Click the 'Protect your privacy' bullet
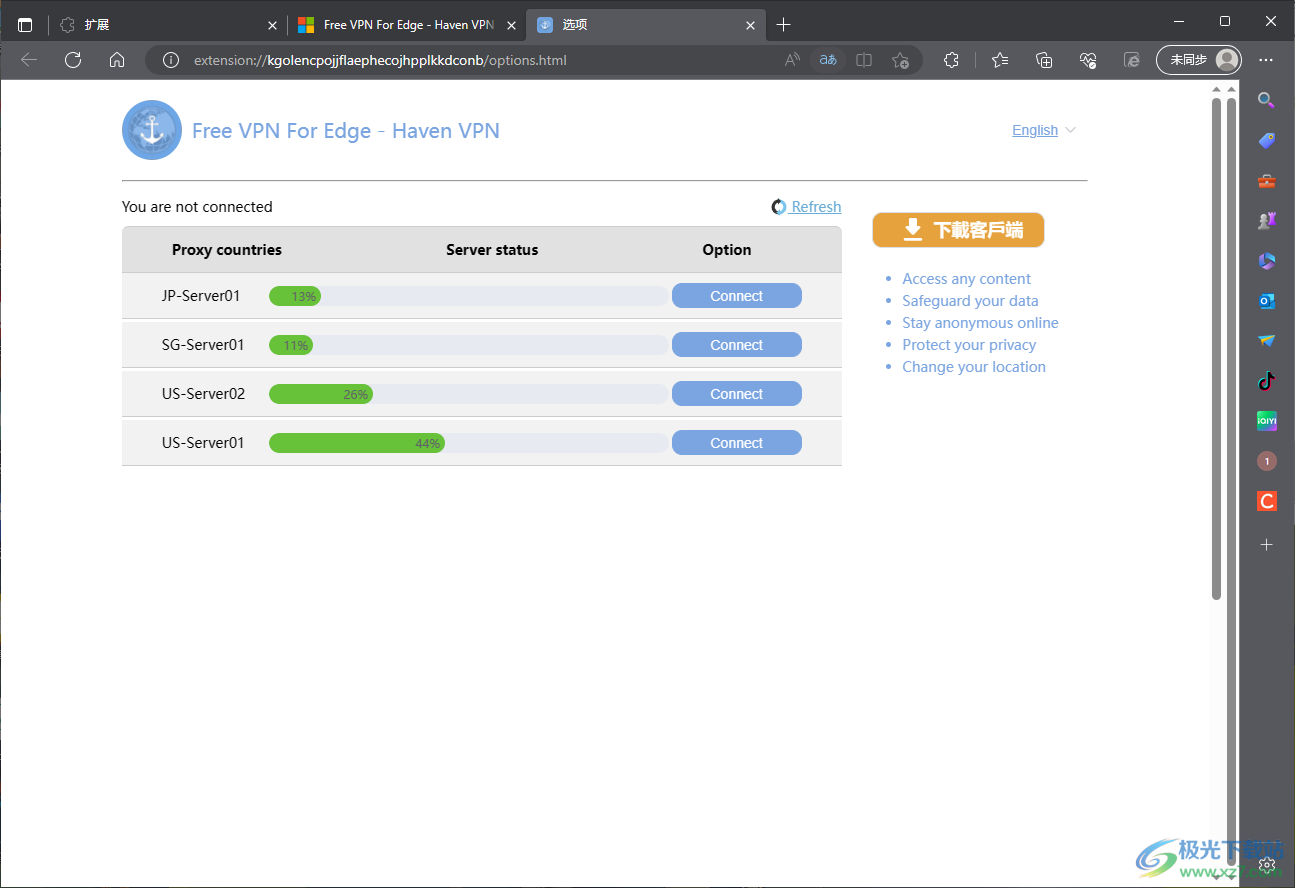The height and width of the screenshot is (888, 1295). click(969, 345)
